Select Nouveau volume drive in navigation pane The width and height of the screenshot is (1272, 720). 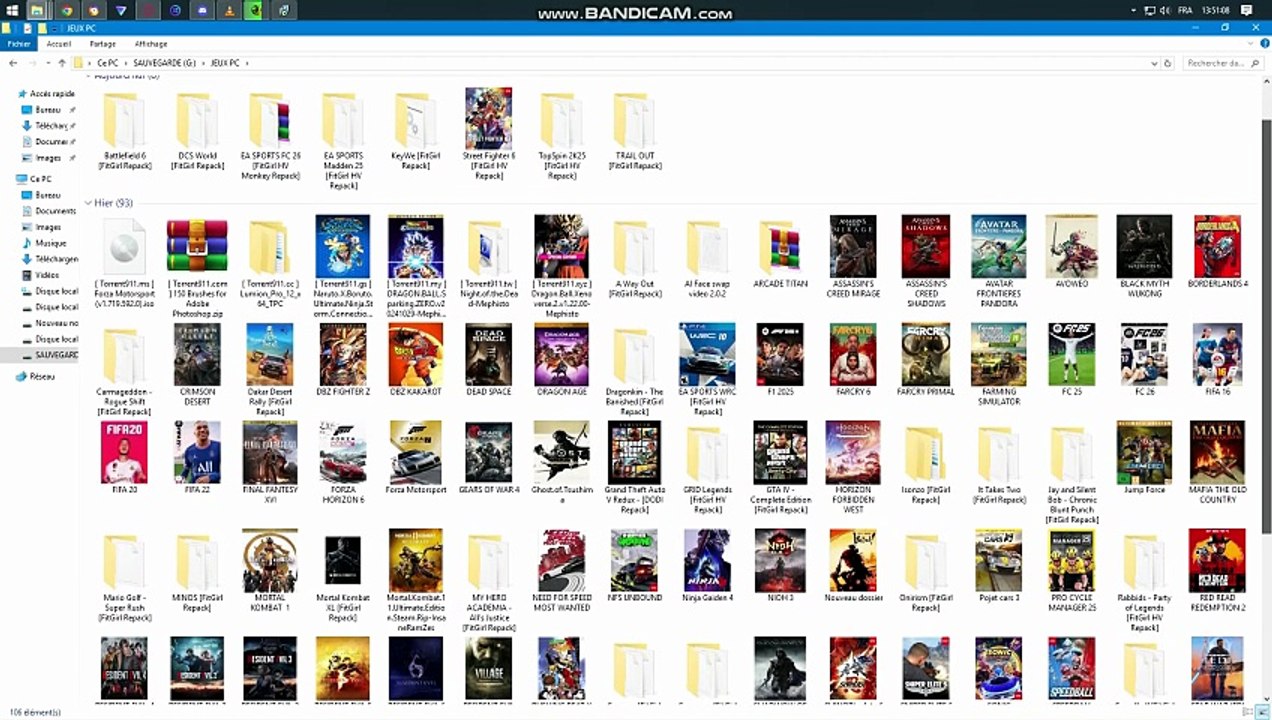49,323
